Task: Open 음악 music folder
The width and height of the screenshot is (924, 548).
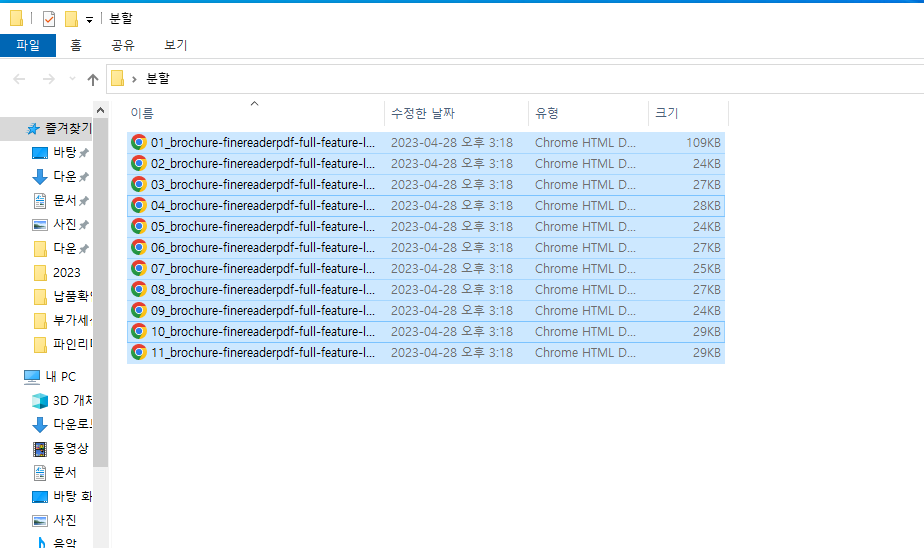Action: pyautogui.click(x=59, y=542)
